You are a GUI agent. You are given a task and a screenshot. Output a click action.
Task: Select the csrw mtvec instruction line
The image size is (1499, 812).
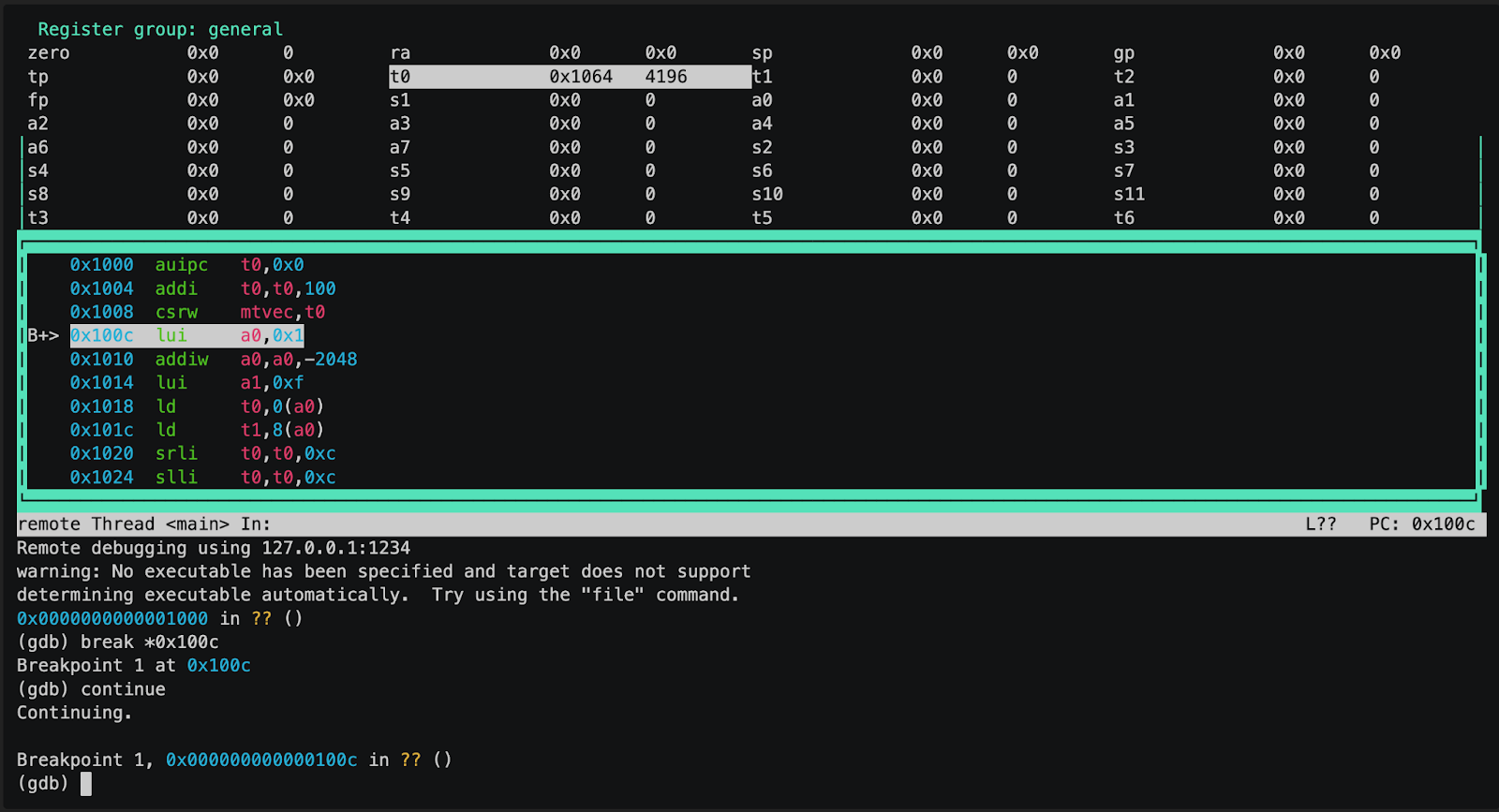[x=197, y=312]
